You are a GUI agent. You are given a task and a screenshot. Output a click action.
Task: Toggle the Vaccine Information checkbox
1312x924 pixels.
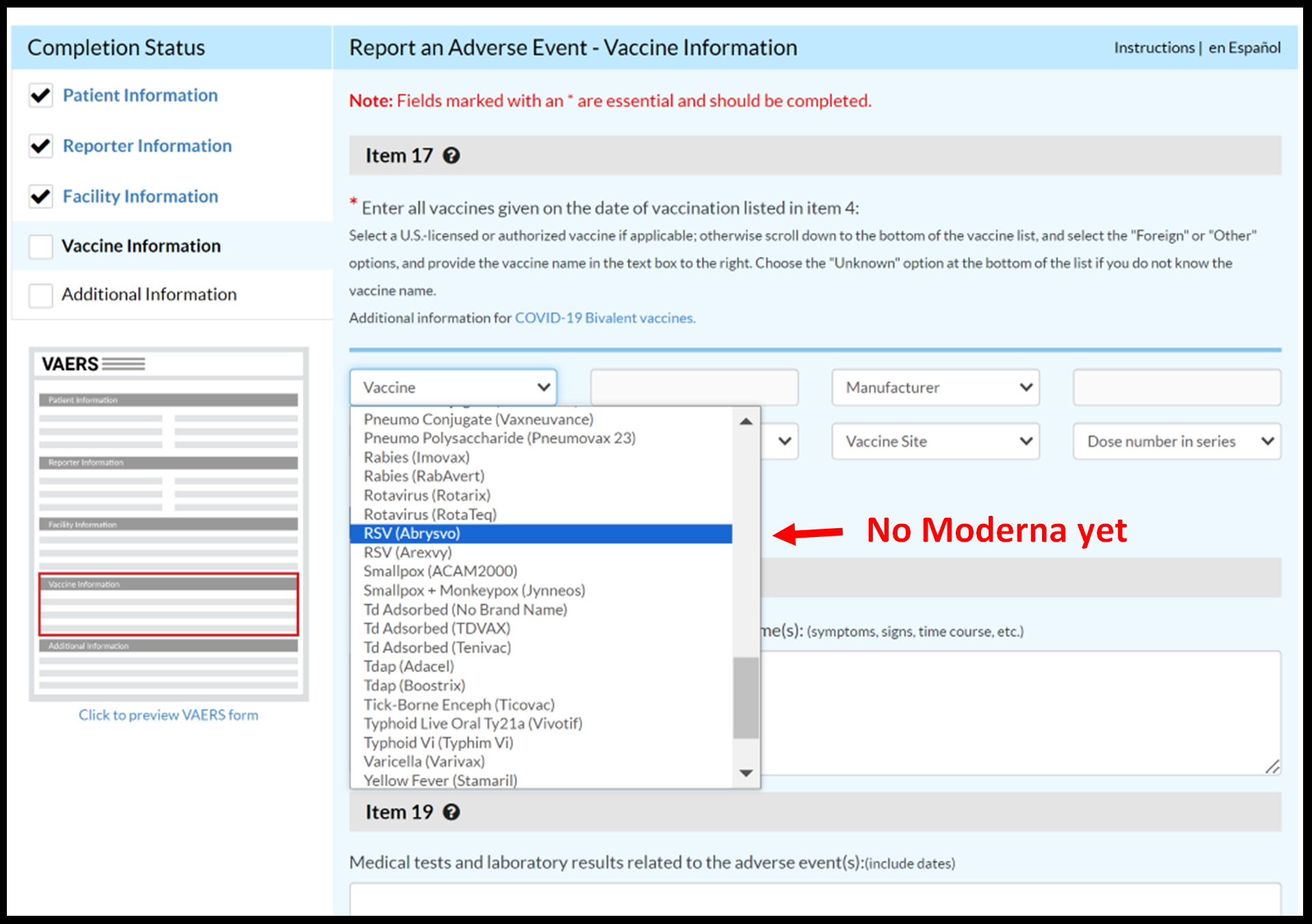click(40, 246)
